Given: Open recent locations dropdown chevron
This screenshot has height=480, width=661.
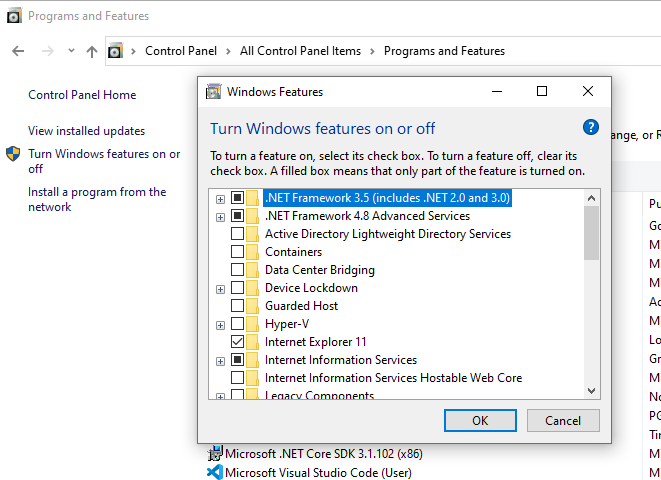Looking at the screenshot, I should tap(71, 51).
